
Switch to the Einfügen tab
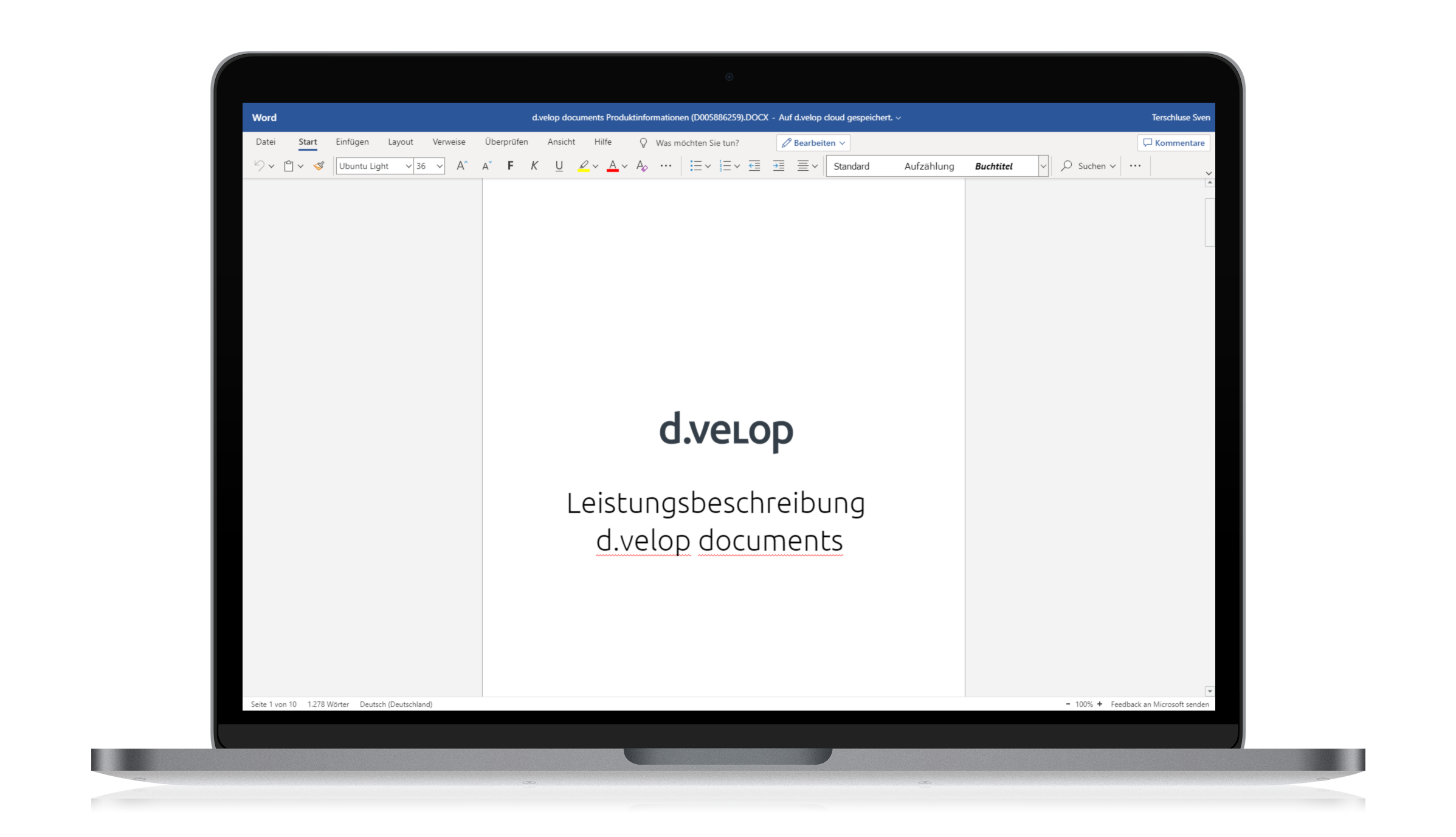click(x=352, y=142)
